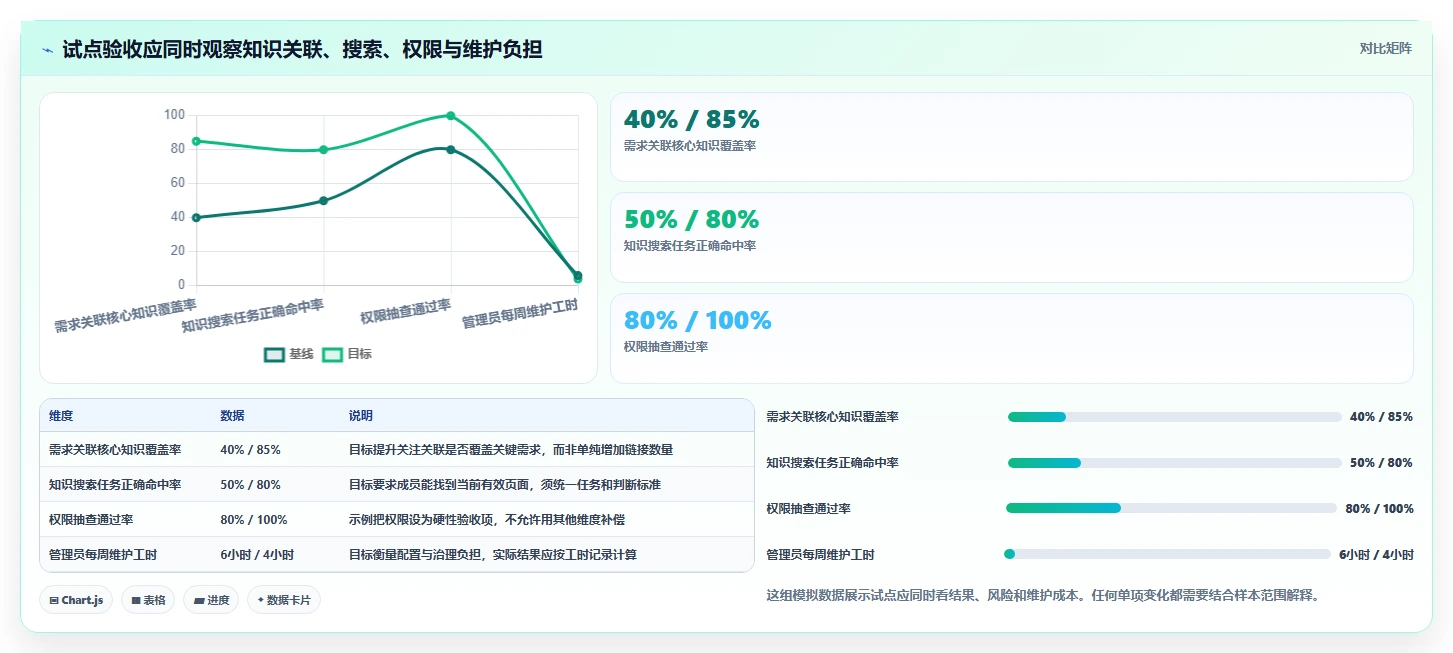Click the 权限抽查通过率 progress bar
The width and height of the screenshot is (1453, 653).
pos(1171,508)
